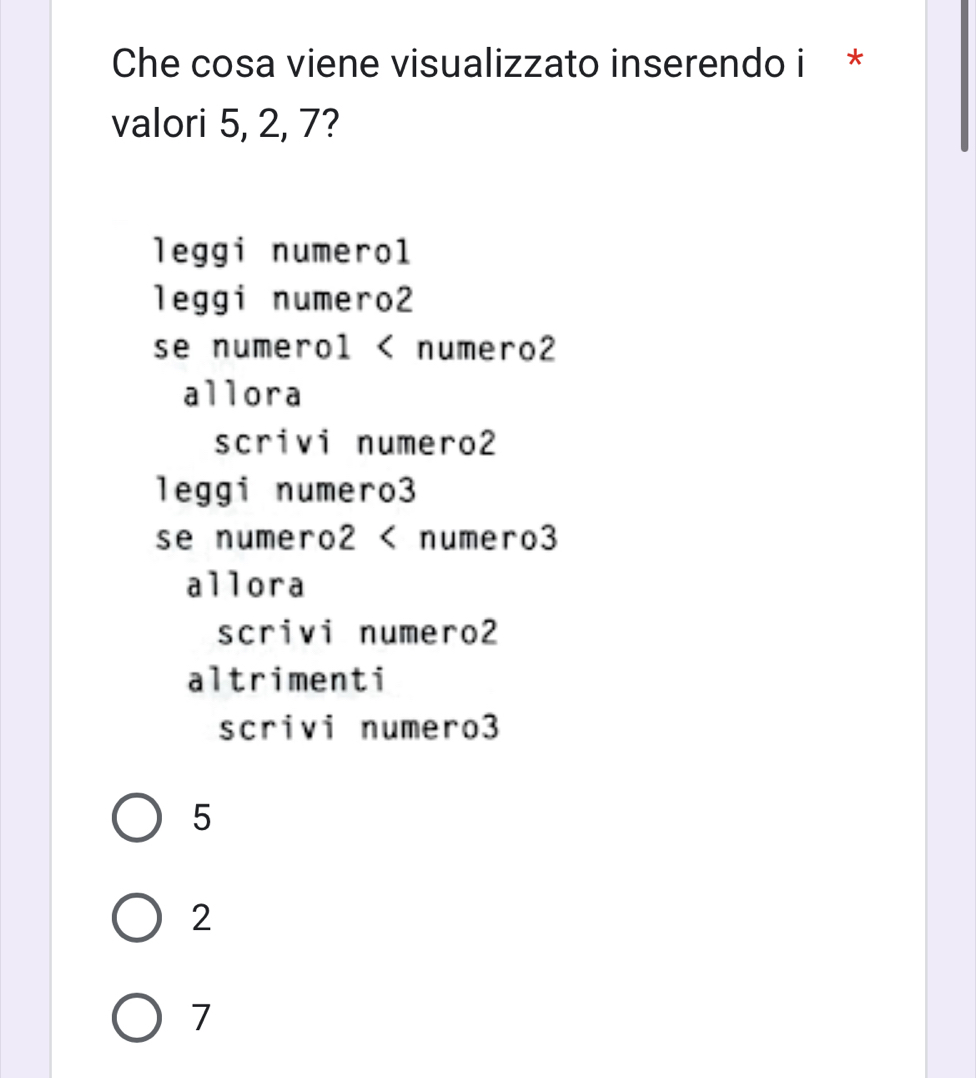The height and width of the screenshot is (1078, 976).
Task: Click the "leggi numero2" code line
Action: point(283,298)
